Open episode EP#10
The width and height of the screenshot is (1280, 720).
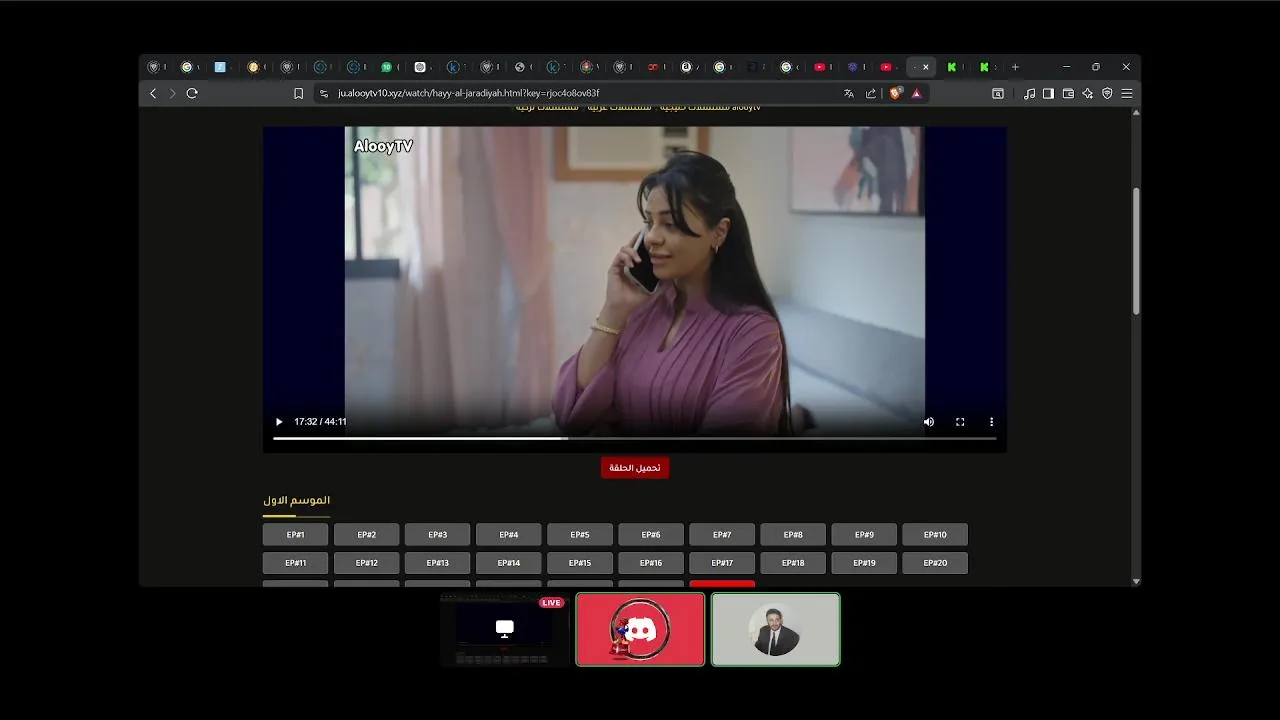(x=935, y=535)
